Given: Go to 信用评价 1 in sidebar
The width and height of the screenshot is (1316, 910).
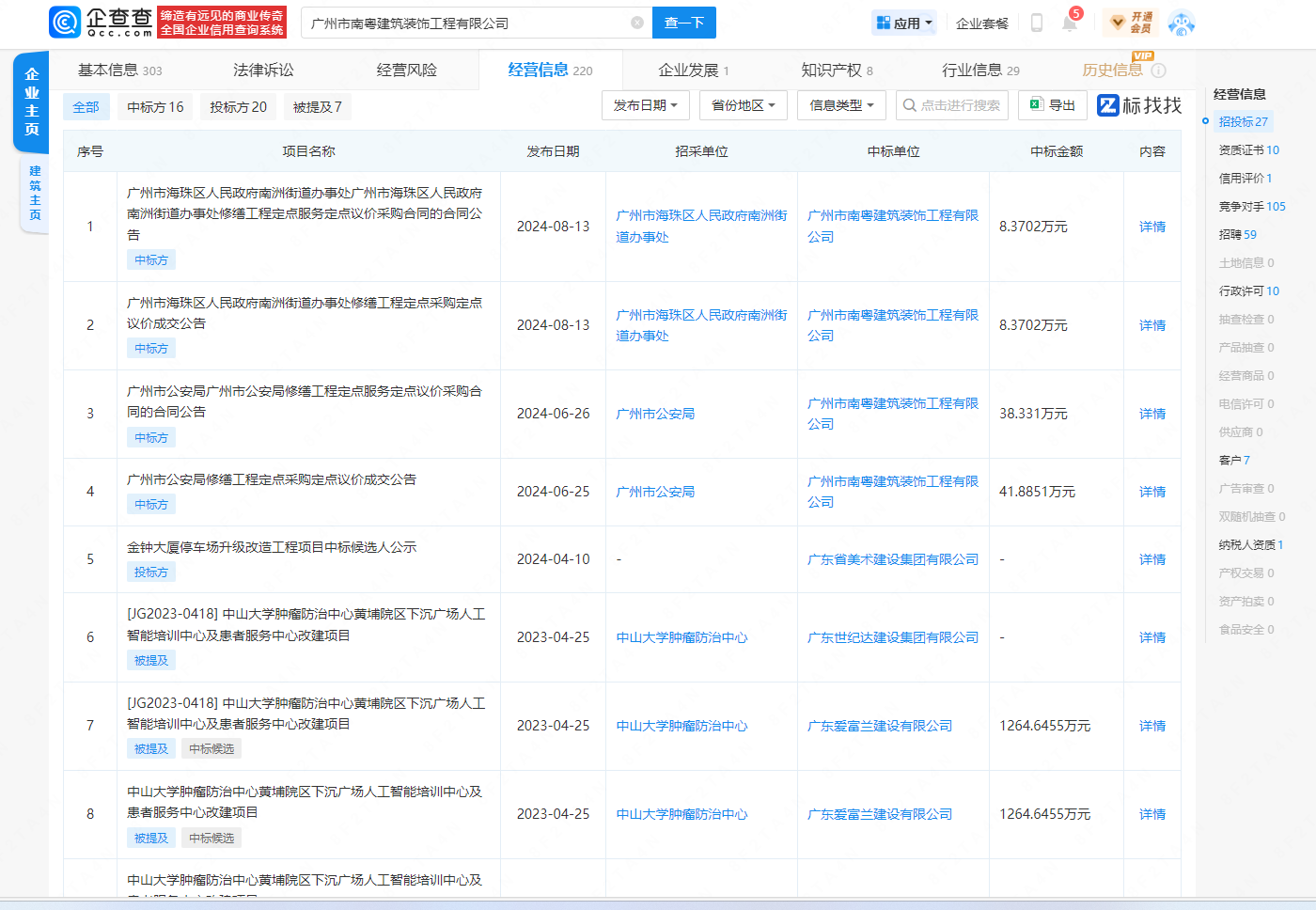Looking at the screenshot, I should (x=1245, y=179).
